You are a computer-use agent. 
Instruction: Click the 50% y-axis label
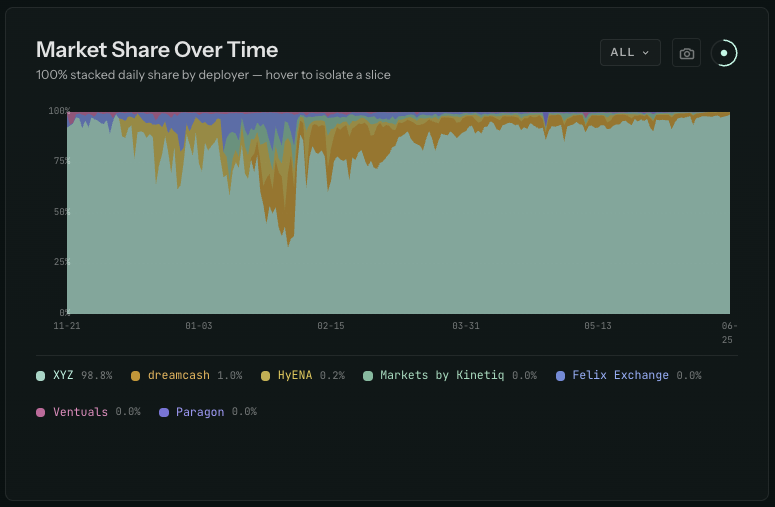[x=62, y=212]
